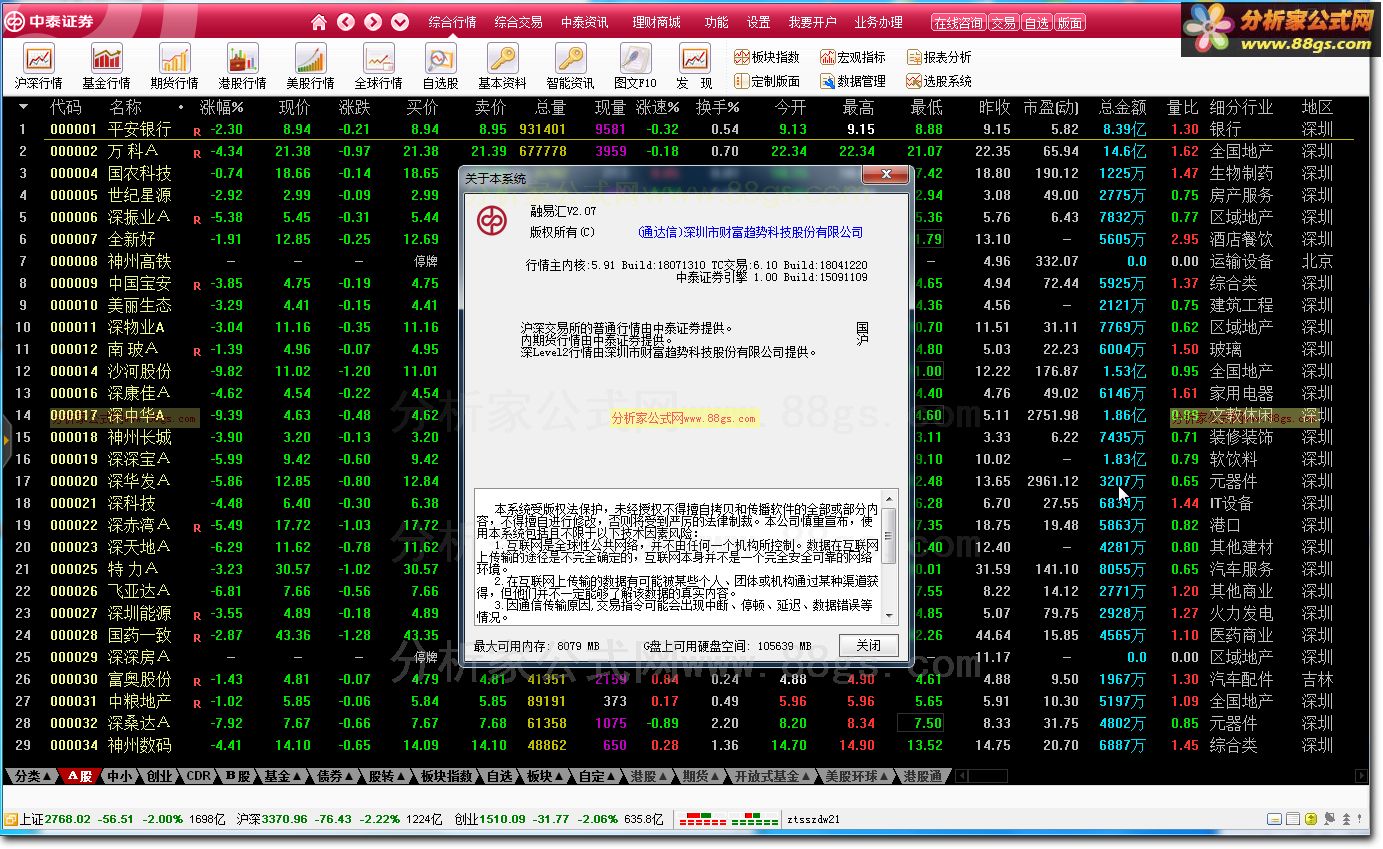Select the 中小 bottom tab
The width and height of the screenshot is (1383, 849).
point(121,776)
